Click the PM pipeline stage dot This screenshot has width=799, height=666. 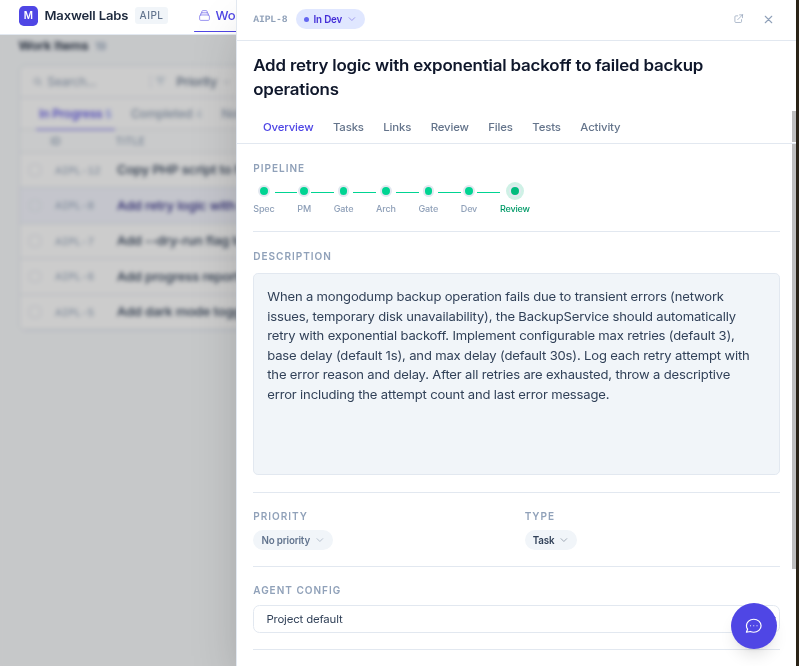click(x=304, y=191)
